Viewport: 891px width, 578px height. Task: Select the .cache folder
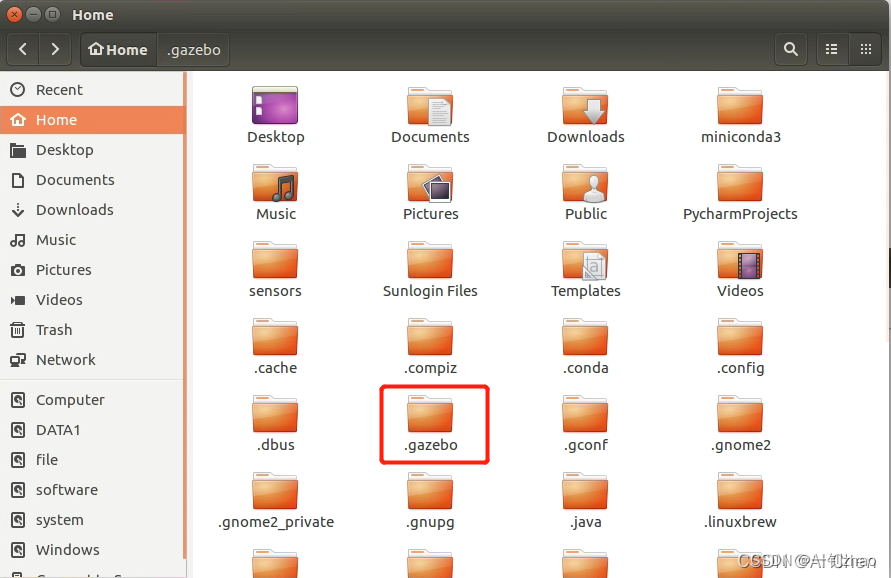coord(276,347)
